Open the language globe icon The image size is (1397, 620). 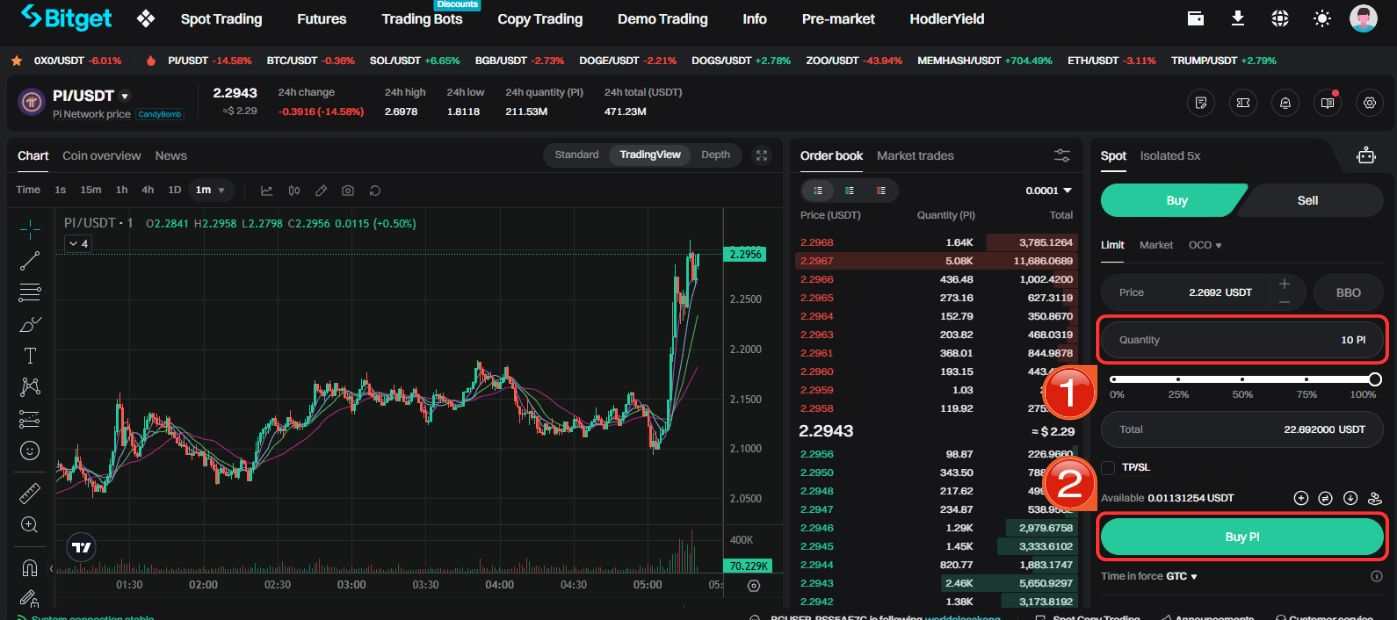(1280, 18)
